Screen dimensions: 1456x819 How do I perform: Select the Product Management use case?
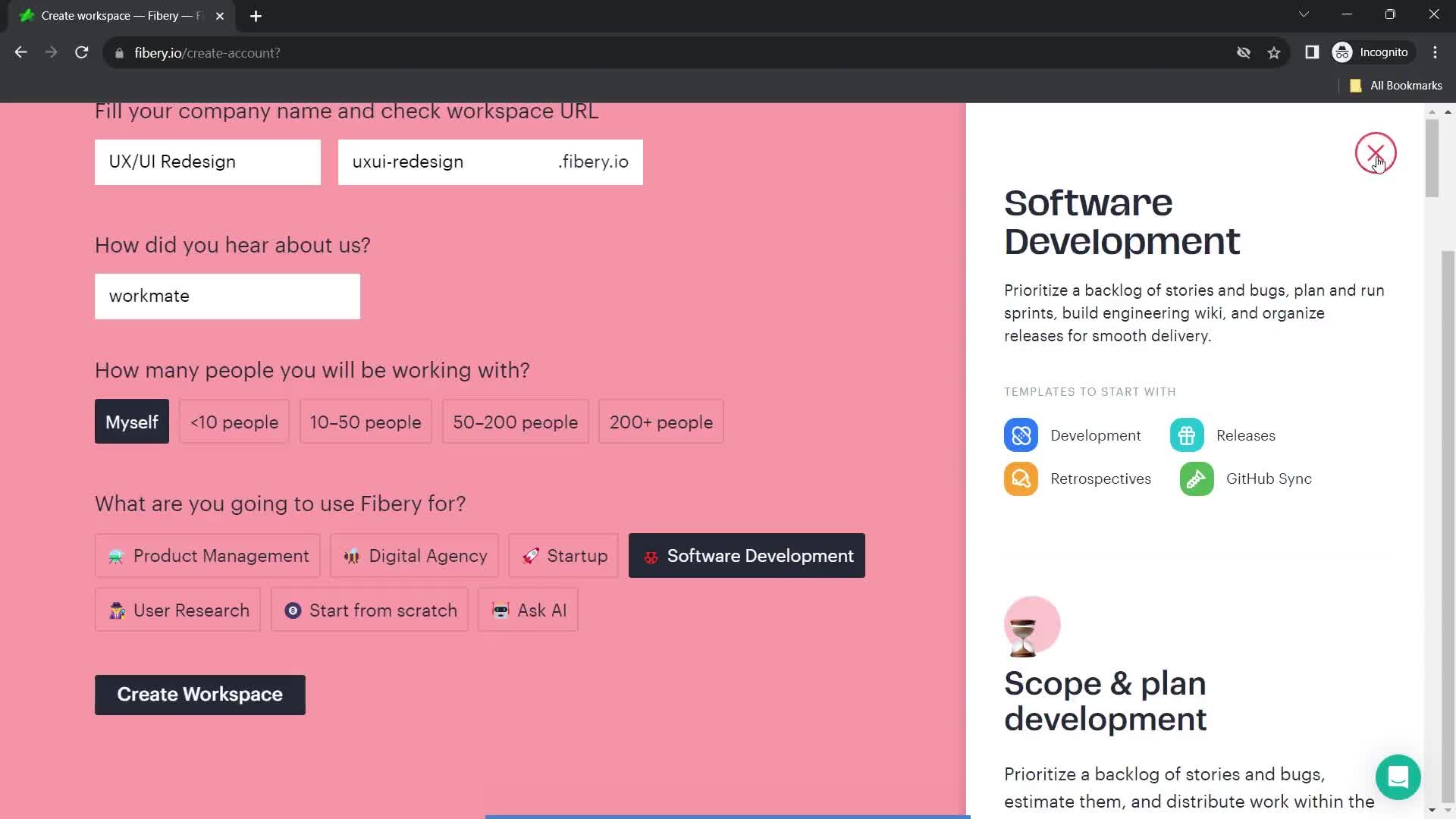pyautogui.click(x=207, y=556)
